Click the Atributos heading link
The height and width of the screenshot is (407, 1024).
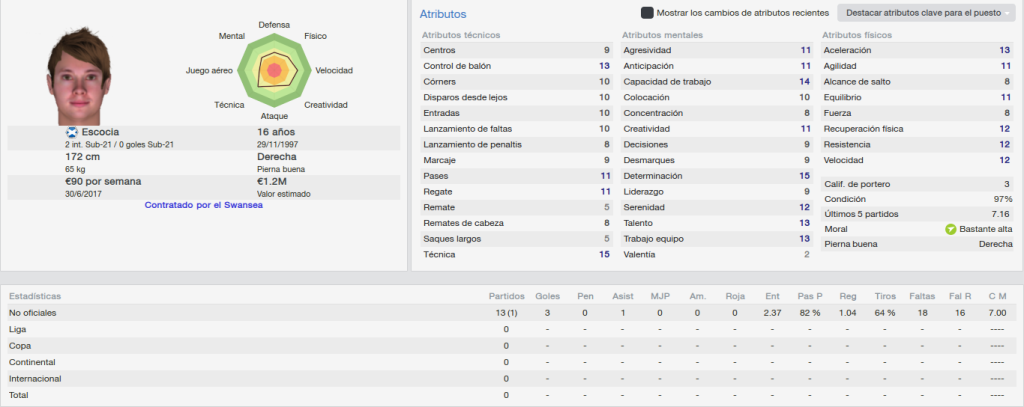pos(443,14)
